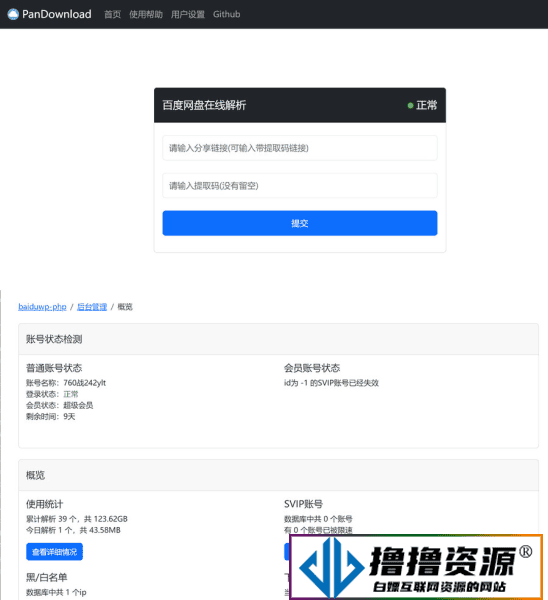Click the SVIP账号已经失效 message

(331, 383)
